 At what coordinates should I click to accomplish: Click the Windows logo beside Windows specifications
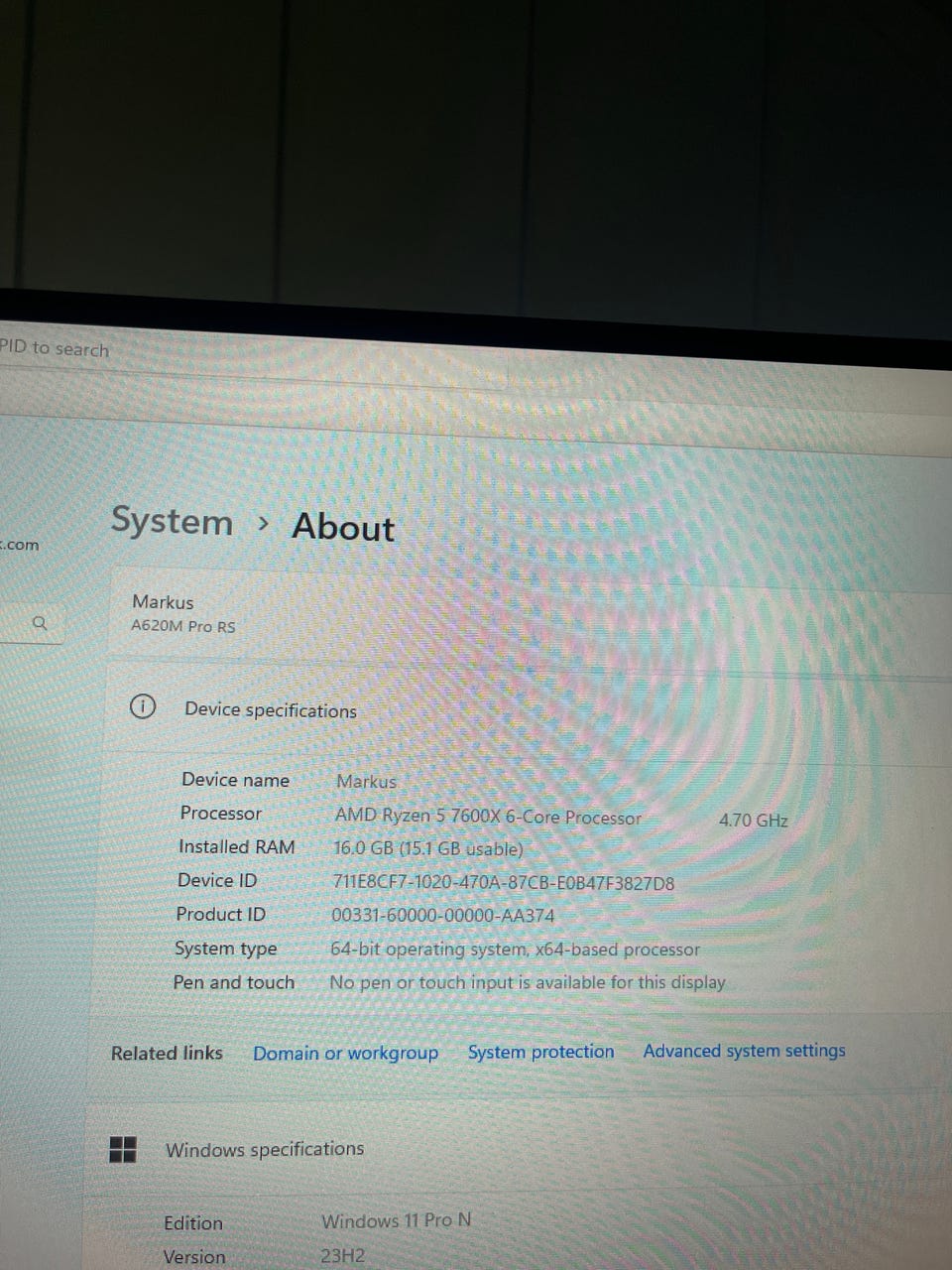coord(123,1150)
